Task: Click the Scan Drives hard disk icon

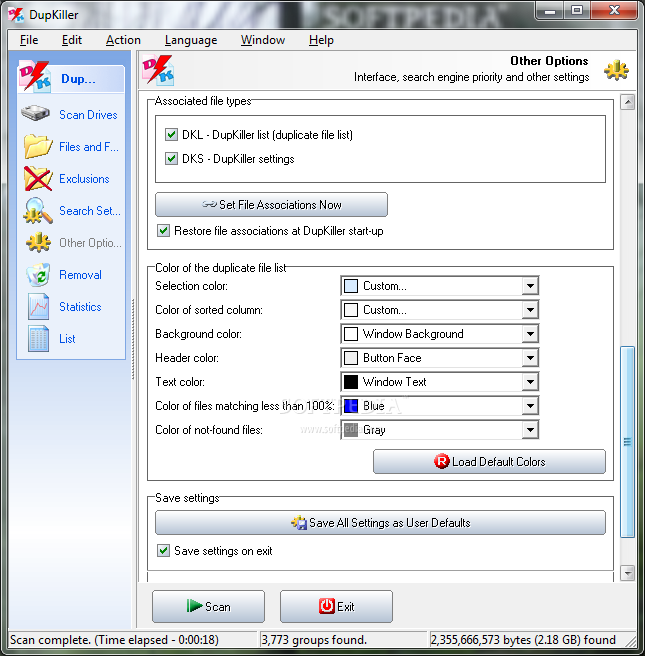Action: click(36, 113)
